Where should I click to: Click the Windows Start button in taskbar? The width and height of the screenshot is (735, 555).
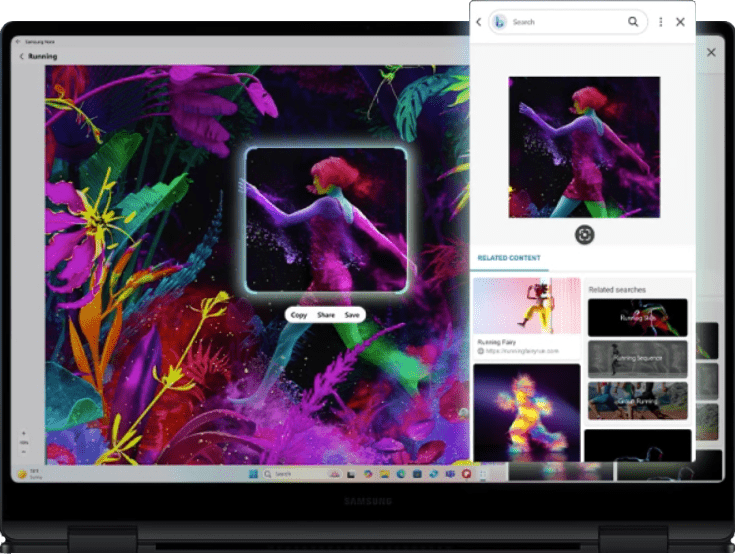pos(253,473)
